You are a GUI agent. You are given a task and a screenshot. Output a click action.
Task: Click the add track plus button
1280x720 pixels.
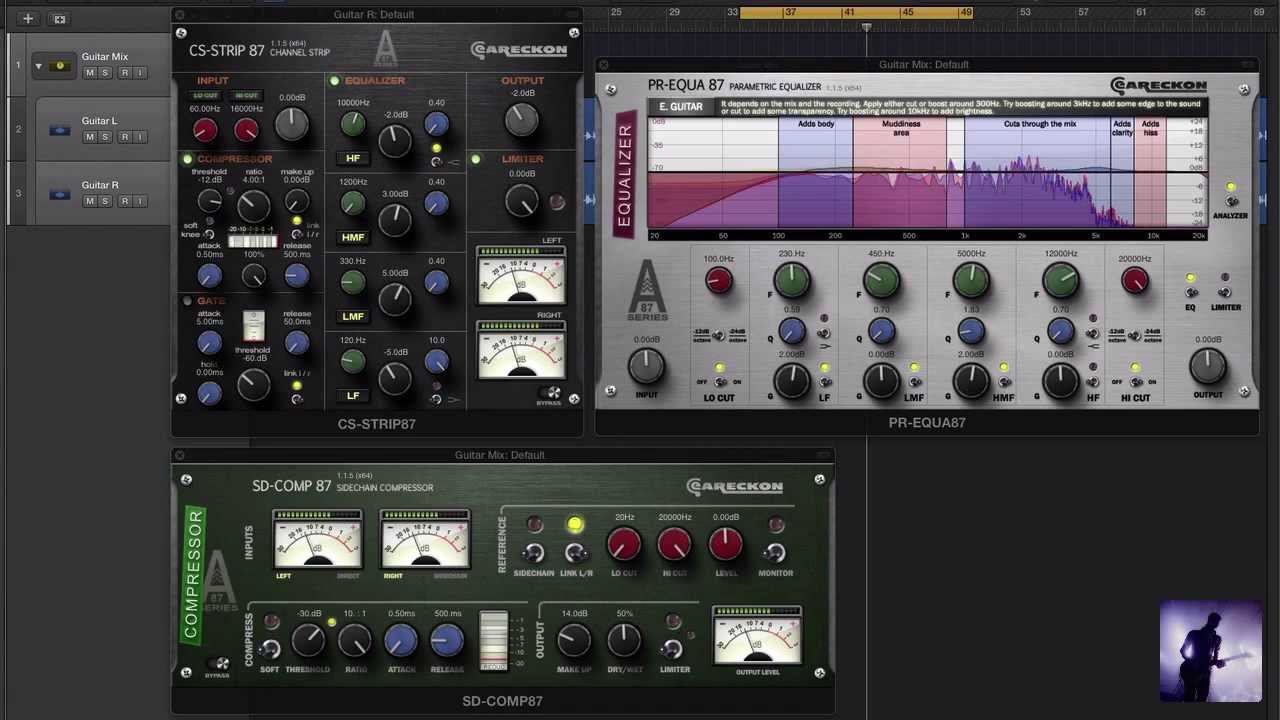click(28, 18)
